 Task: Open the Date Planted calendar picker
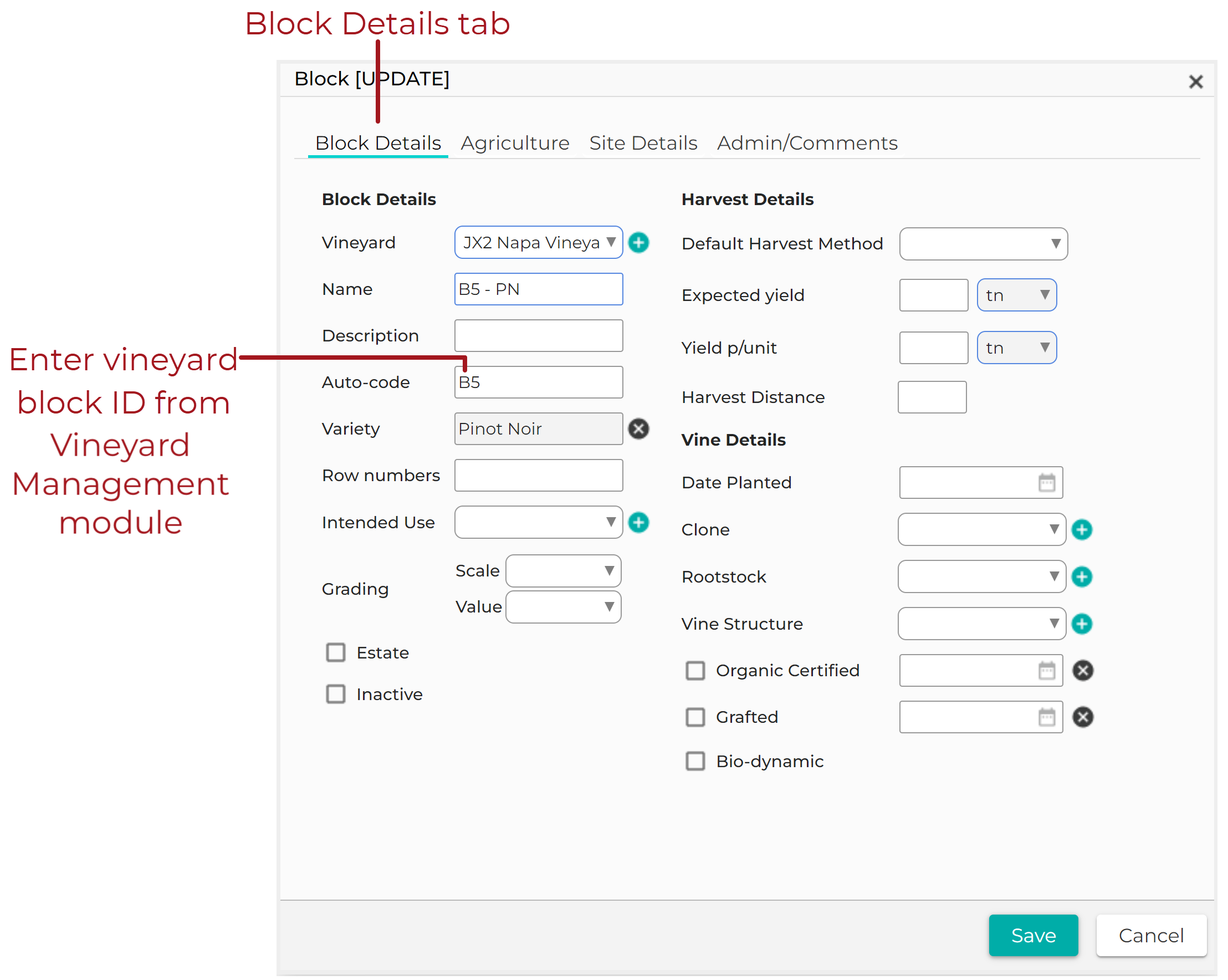click(1046, 483)
